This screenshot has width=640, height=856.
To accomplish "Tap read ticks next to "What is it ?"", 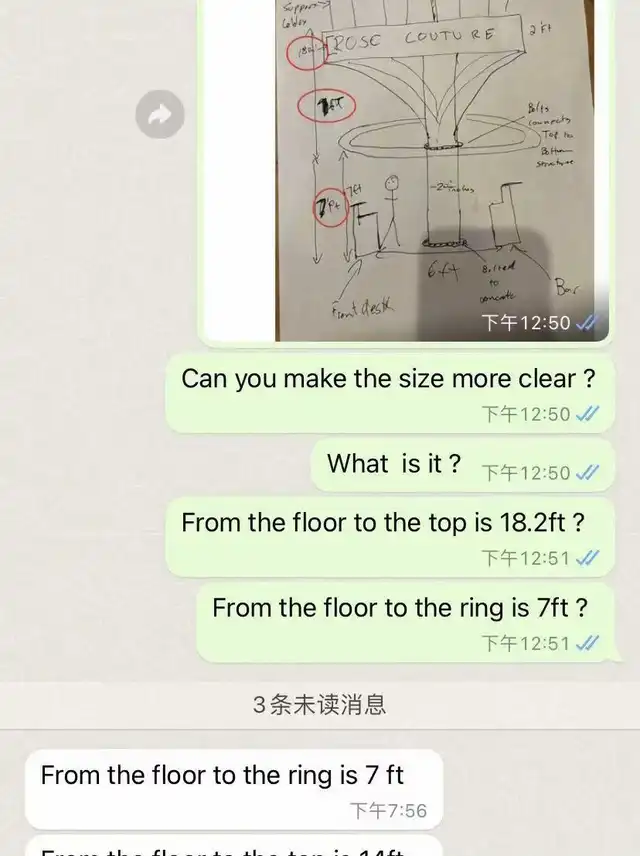I will 588,472.
